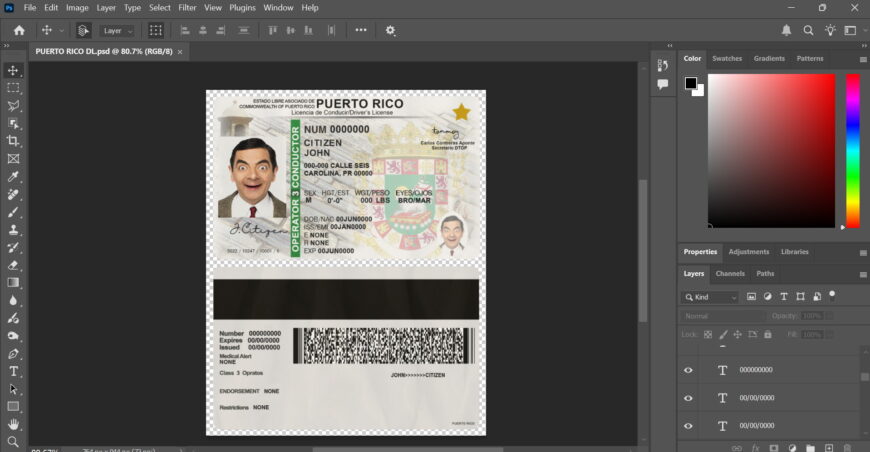The height and width of the screenshot is (452, 870).
Task: Pick the Eyedropper tool
Action: (13, 176)
